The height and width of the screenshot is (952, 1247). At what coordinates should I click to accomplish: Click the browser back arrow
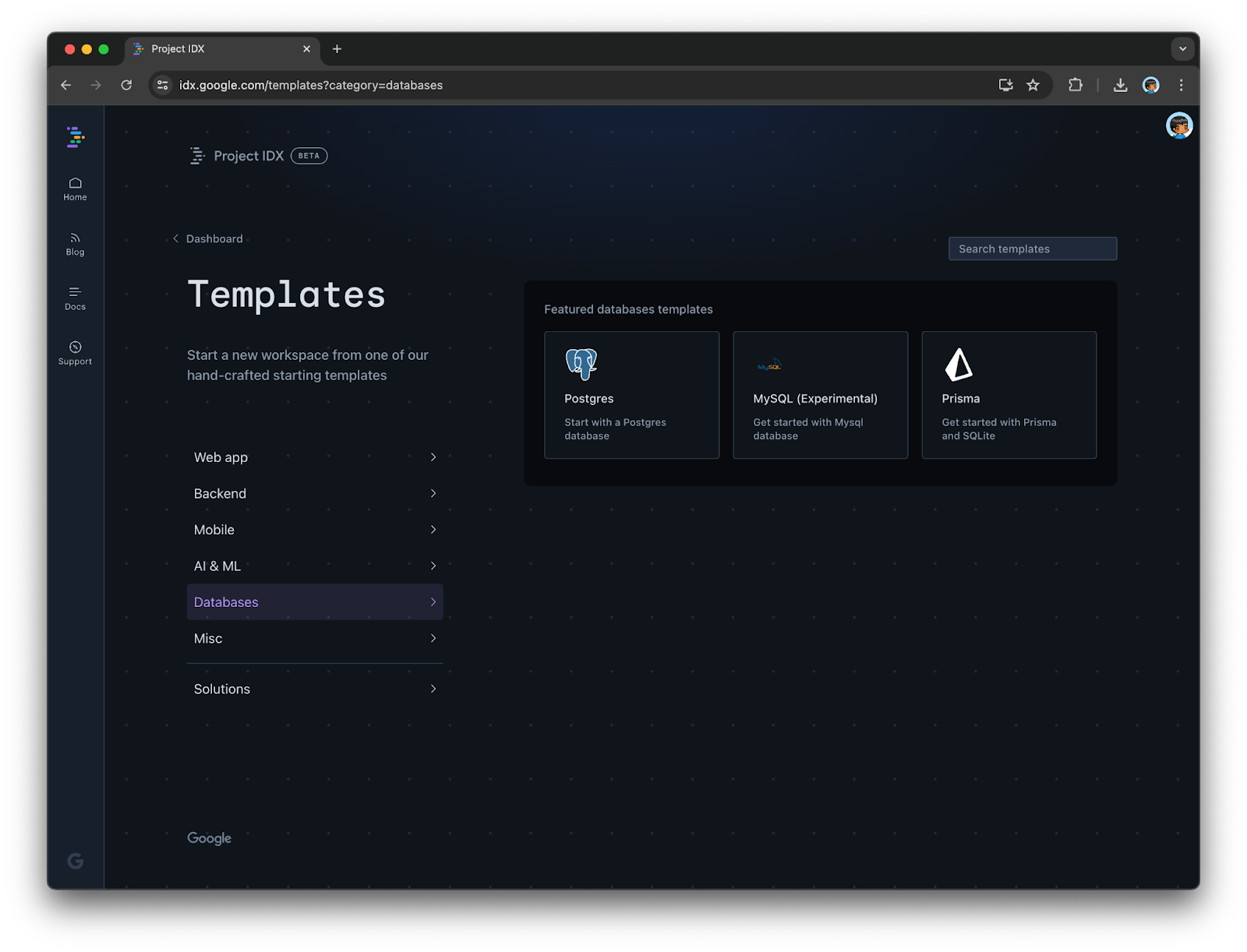(x=66, y=85)
